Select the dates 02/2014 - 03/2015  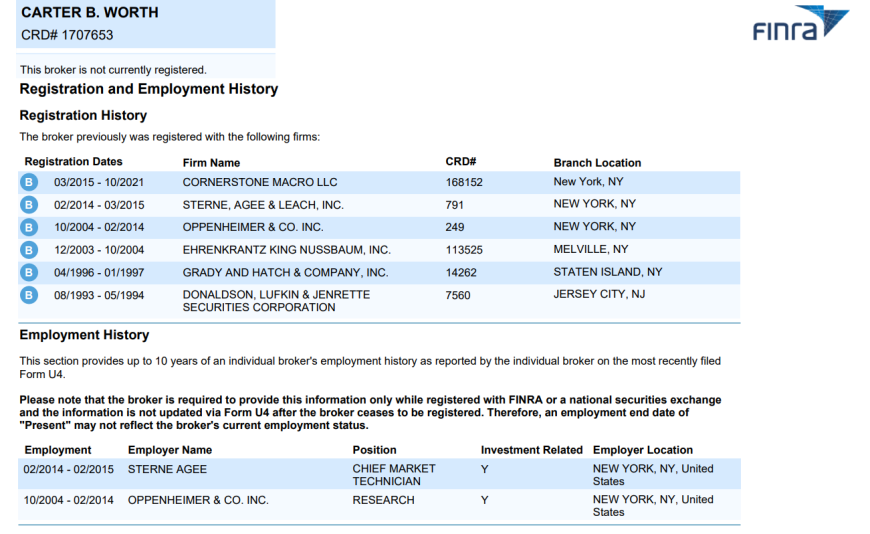pyautogui.click(x=99, y=205)
